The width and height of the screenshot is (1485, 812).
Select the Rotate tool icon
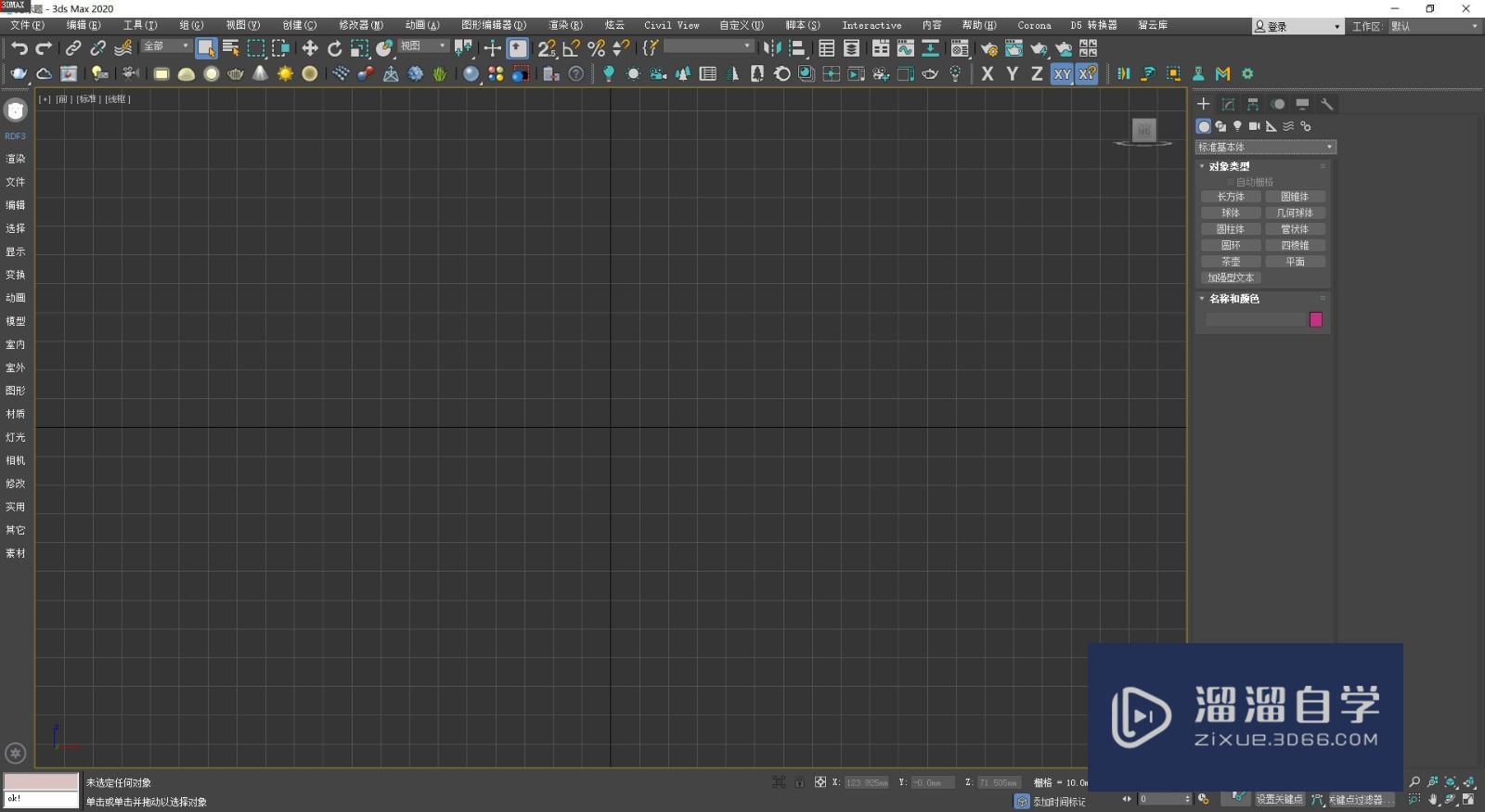(x=334, y=48)
